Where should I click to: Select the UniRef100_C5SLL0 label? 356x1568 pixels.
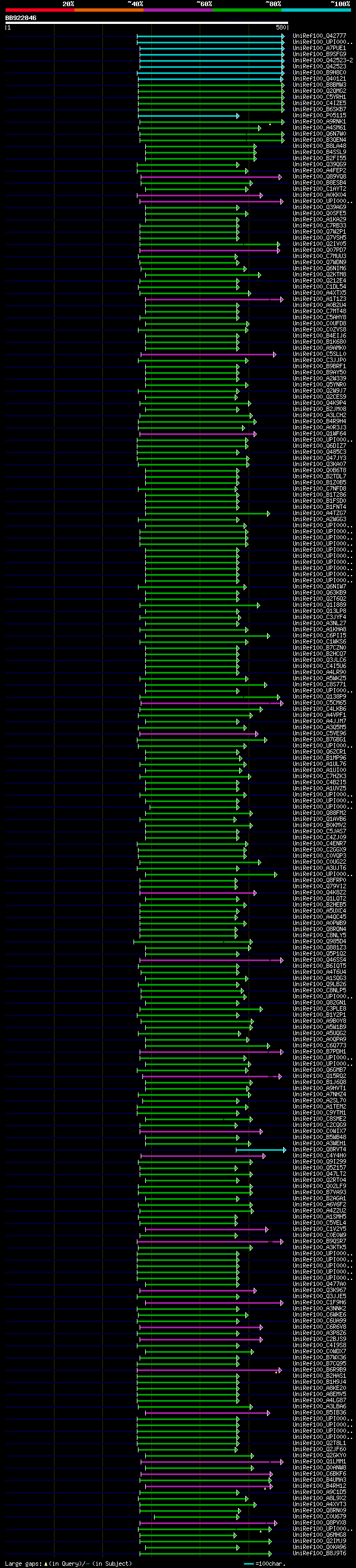coord(319,354)
